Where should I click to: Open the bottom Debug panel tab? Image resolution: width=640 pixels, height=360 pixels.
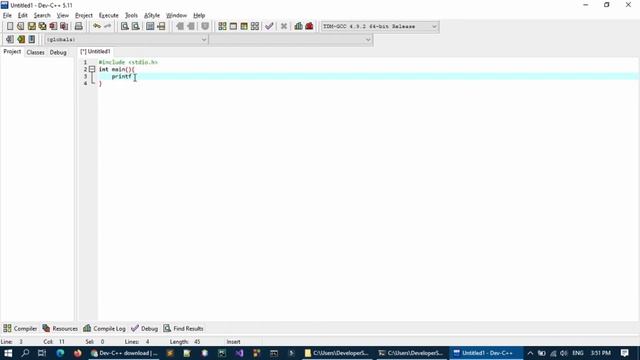click(x=144, y=328)
